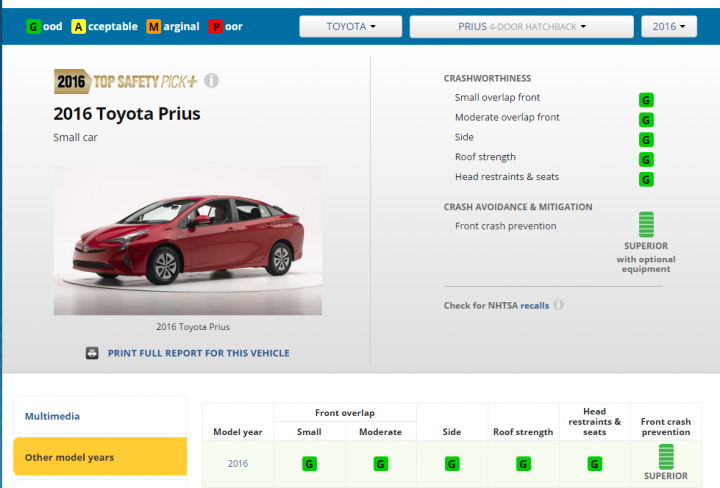Click table G icon under Roof strength column

point(523,464)
